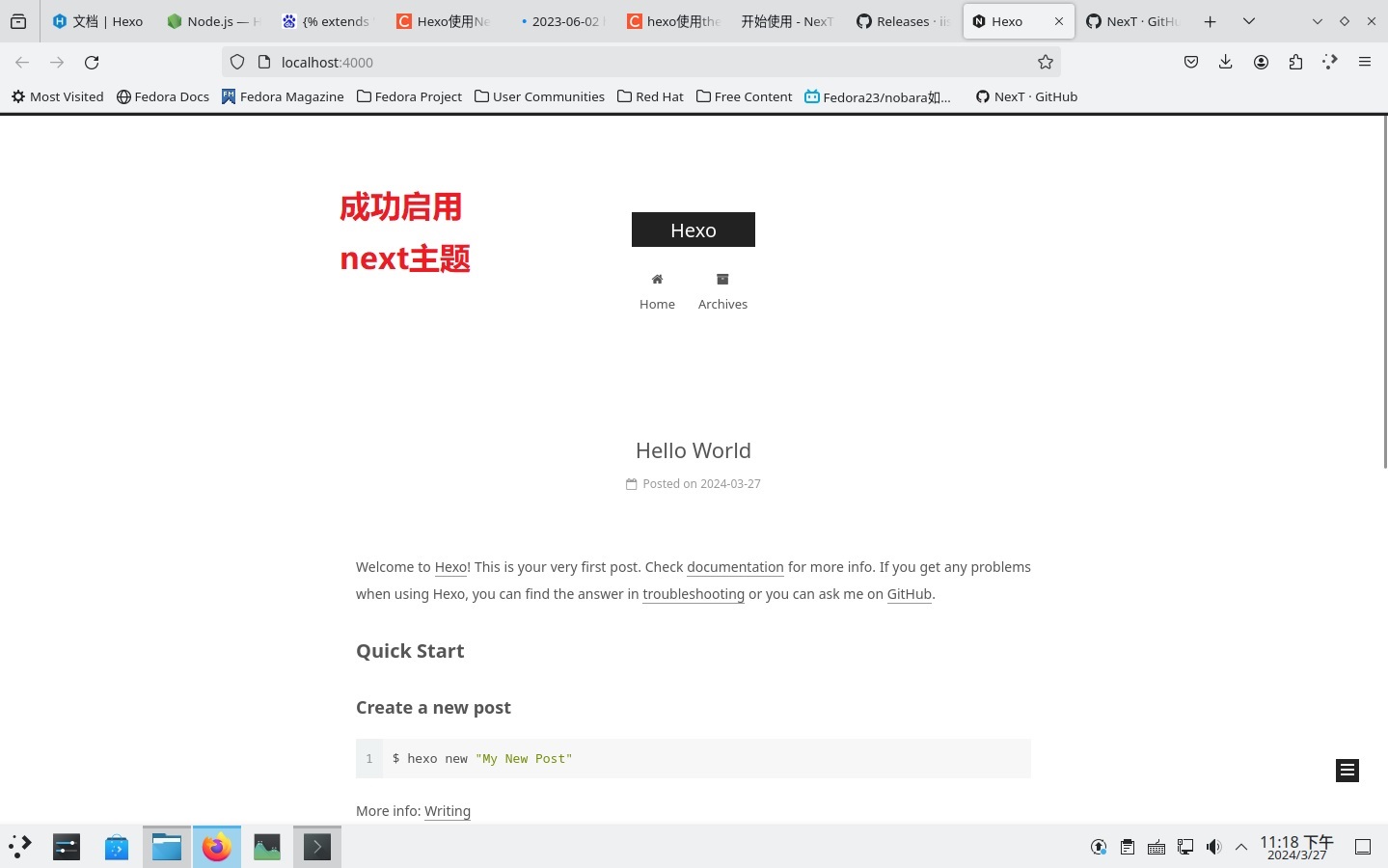The height and width of the screenshot is (868, 1388).
Task: Open the Hello World post title
Action: [x=694, y=450]
